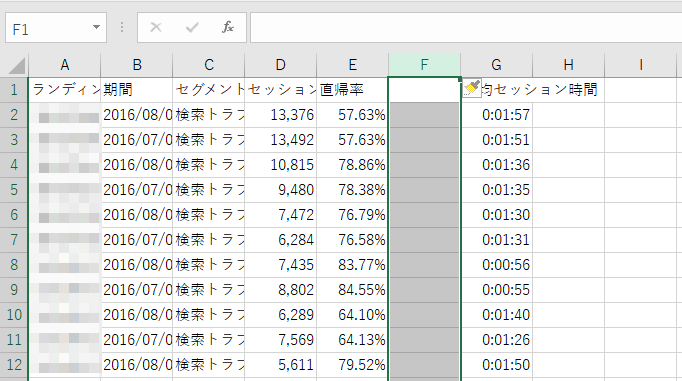The image size is (682, 381).
Task: Click sessions cell 6,284
Action: (281, 240)
